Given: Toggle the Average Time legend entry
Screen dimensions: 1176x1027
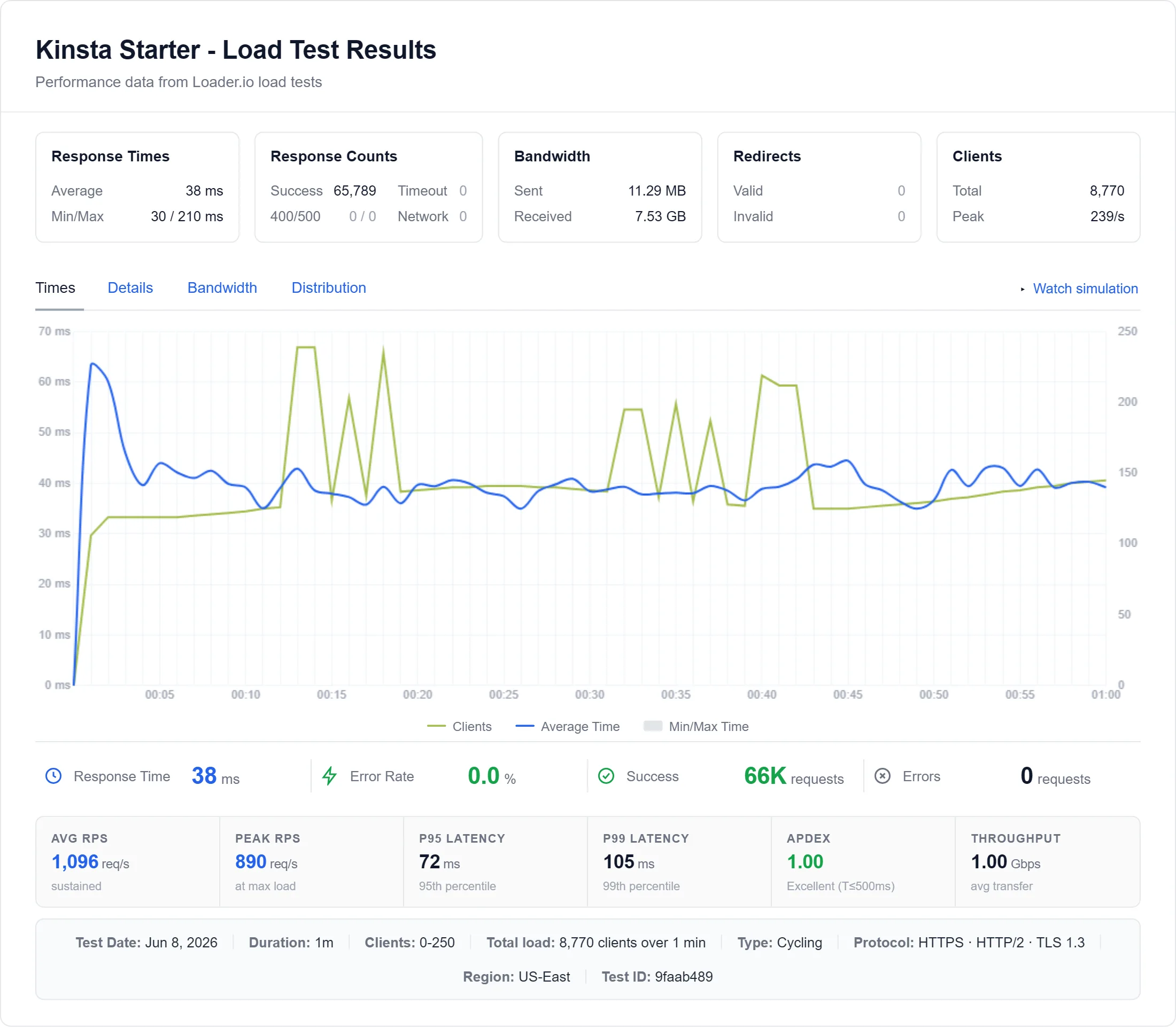Looking at the screenshot, I should tap(567, 726).
